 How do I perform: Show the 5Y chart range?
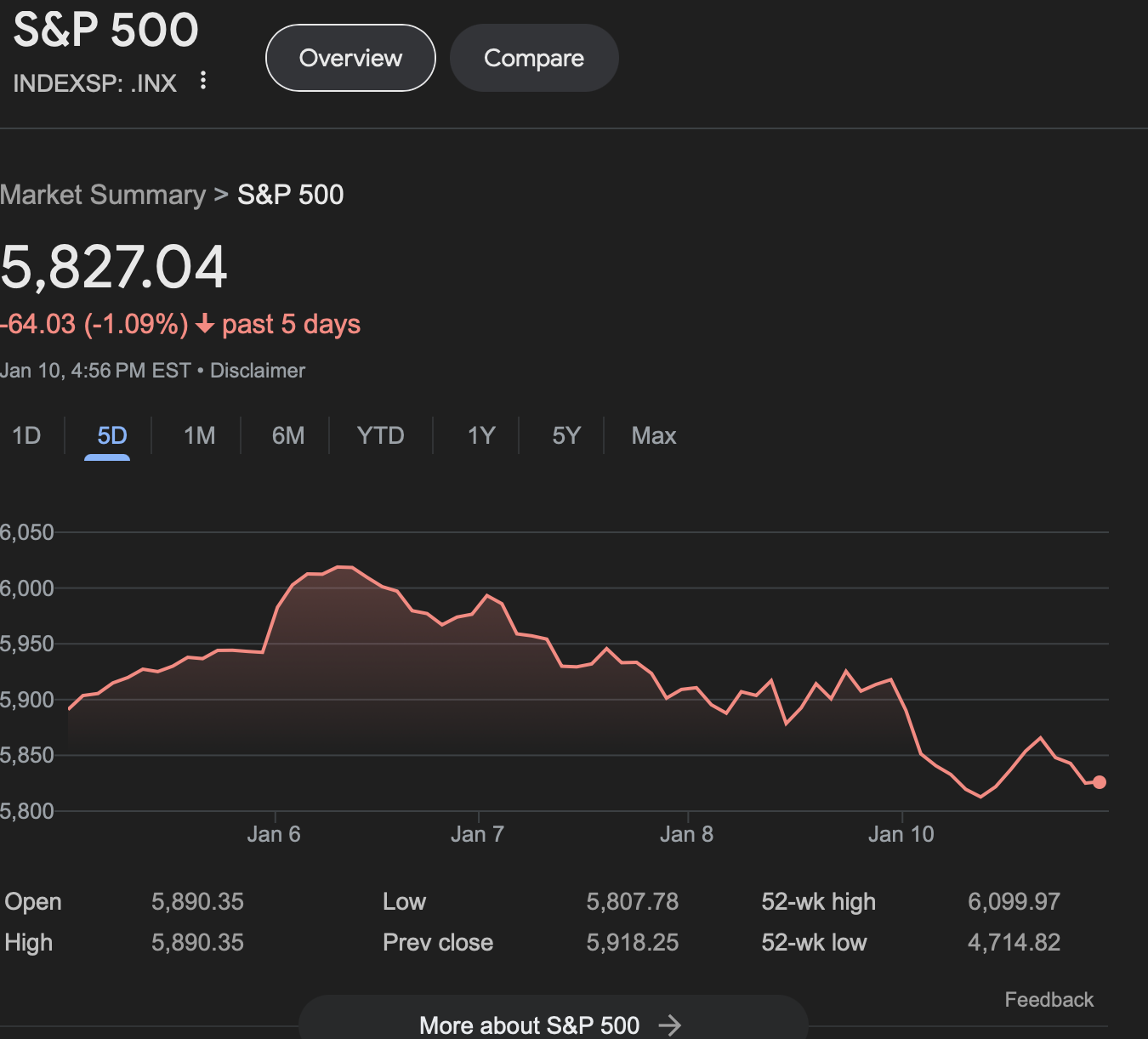(x=566, y=436)
